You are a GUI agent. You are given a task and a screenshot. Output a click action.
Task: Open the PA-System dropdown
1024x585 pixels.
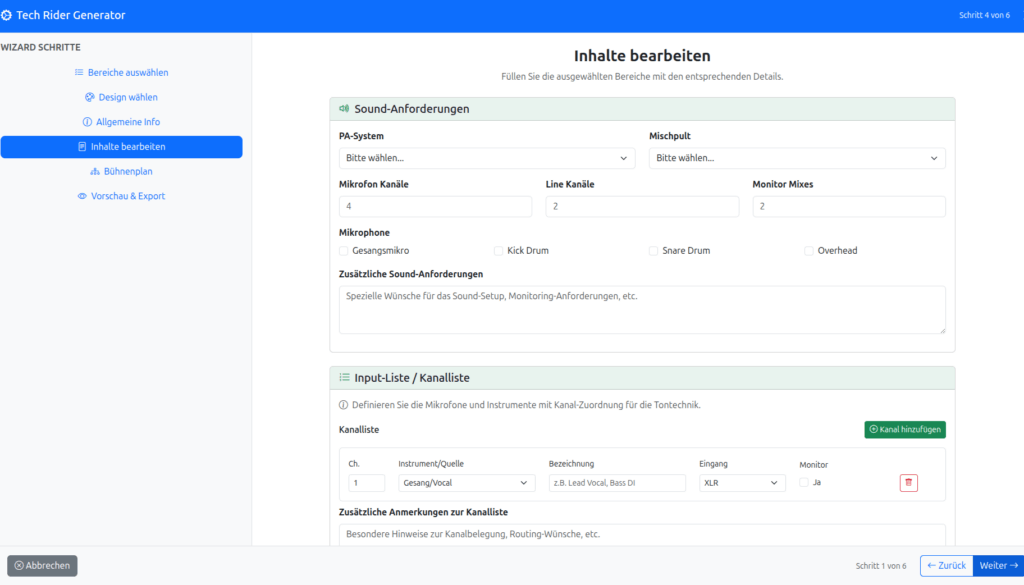click(x=487, y=158)
